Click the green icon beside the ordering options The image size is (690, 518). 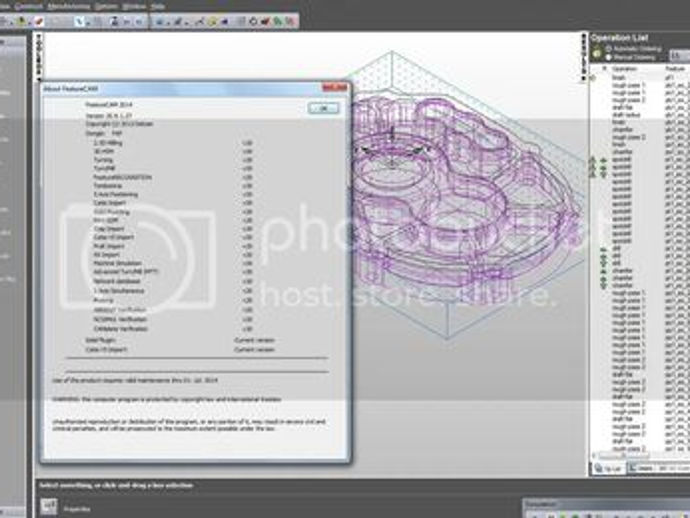click(597, 54)
